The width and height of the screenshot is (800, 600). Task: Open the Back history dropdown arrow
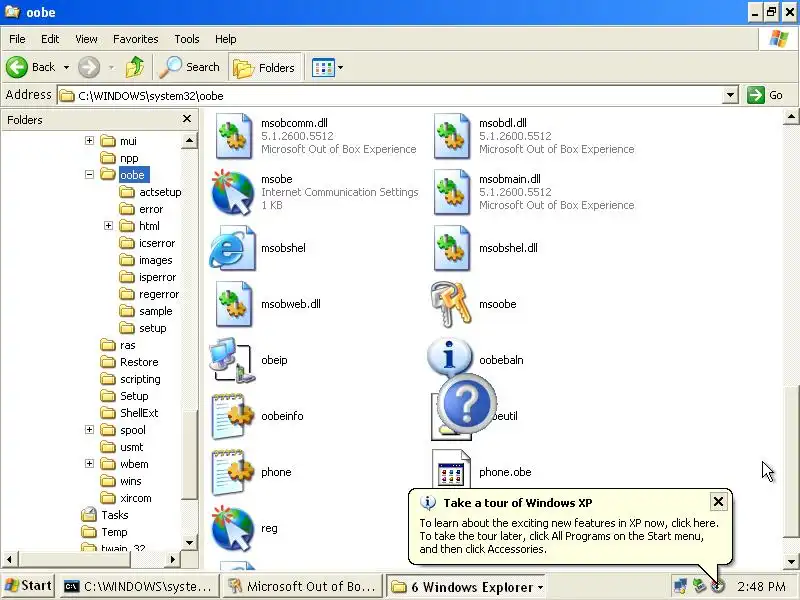tap(66, 67)
